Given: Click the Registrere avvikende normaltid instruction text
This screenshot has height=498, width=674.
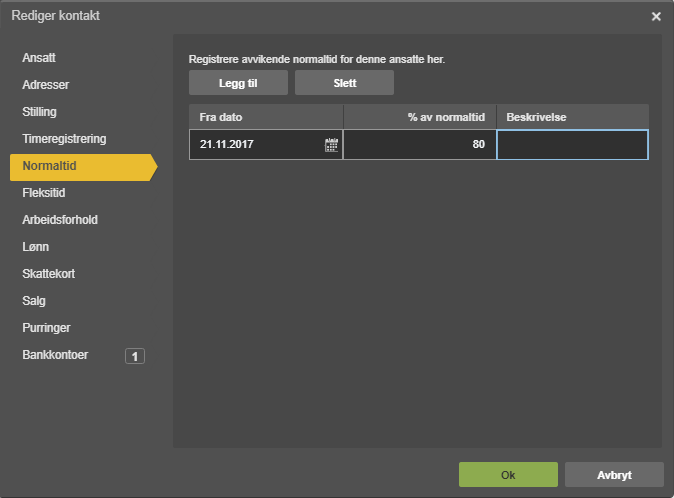Looking at the screenshot, I should coord(317,59).
